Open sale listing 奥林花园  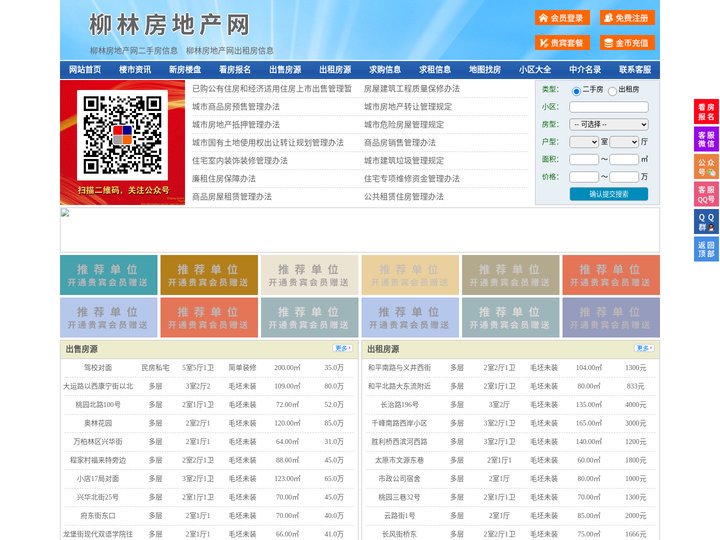click(98, 423)
